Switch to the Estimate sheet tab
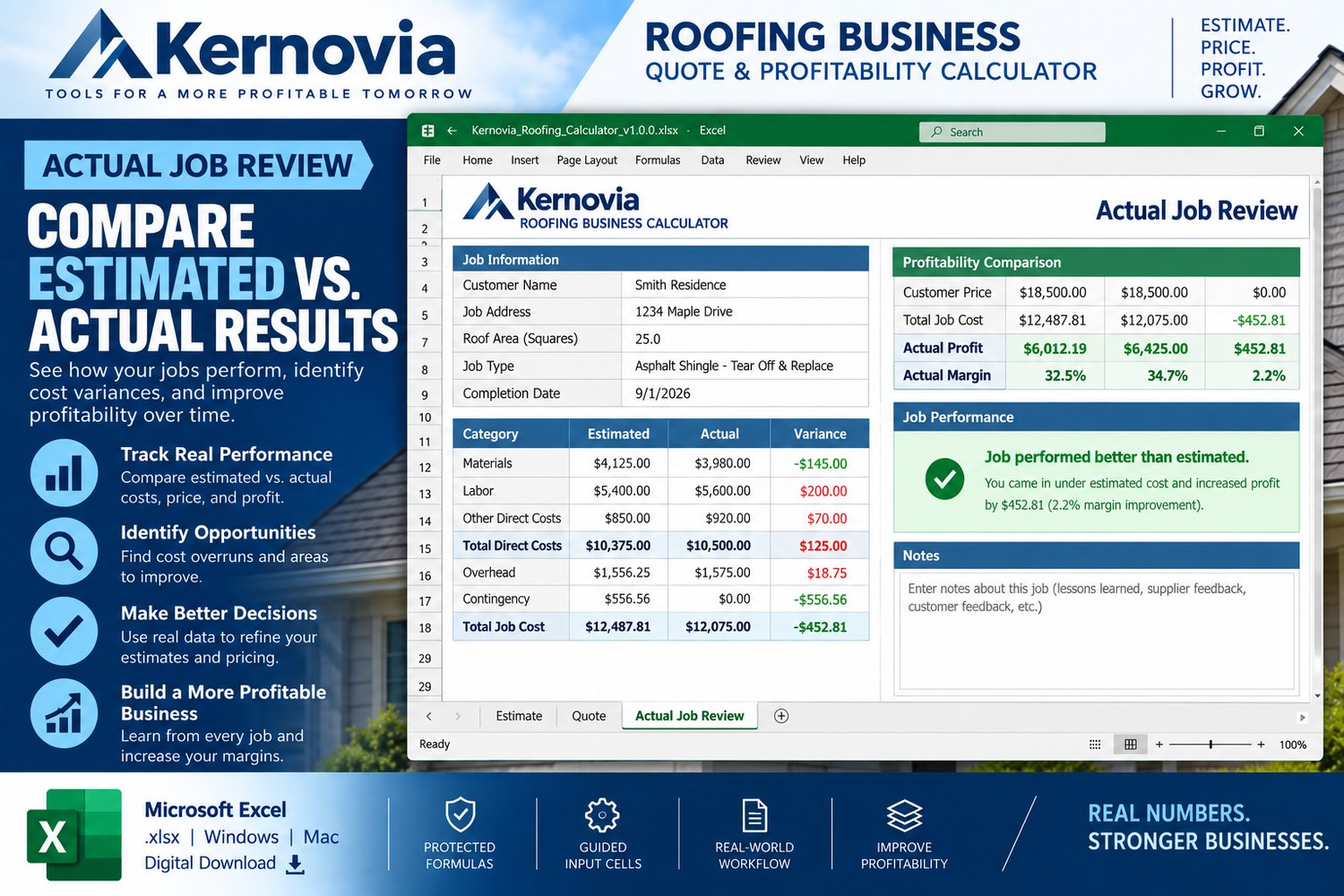Image resolution: width=1344 pixels, height=896 pixels. click(x=519, y=716)
